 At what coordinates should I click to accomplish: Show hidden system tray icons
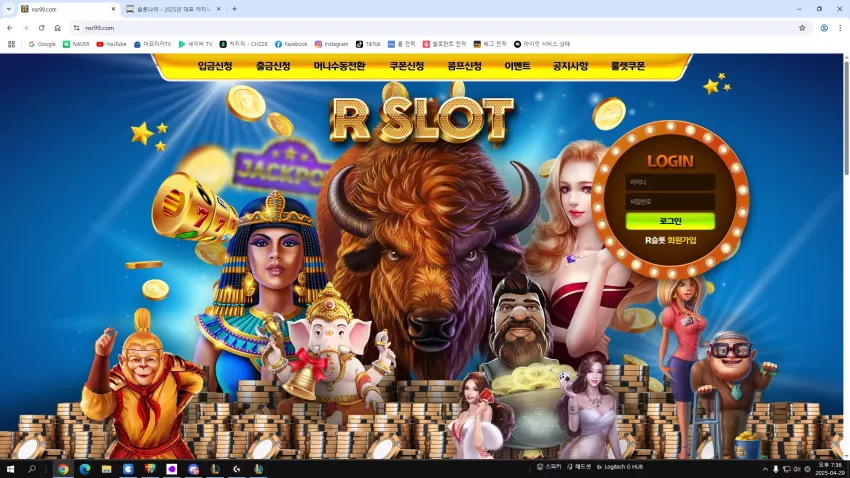[x=765, y=469]
